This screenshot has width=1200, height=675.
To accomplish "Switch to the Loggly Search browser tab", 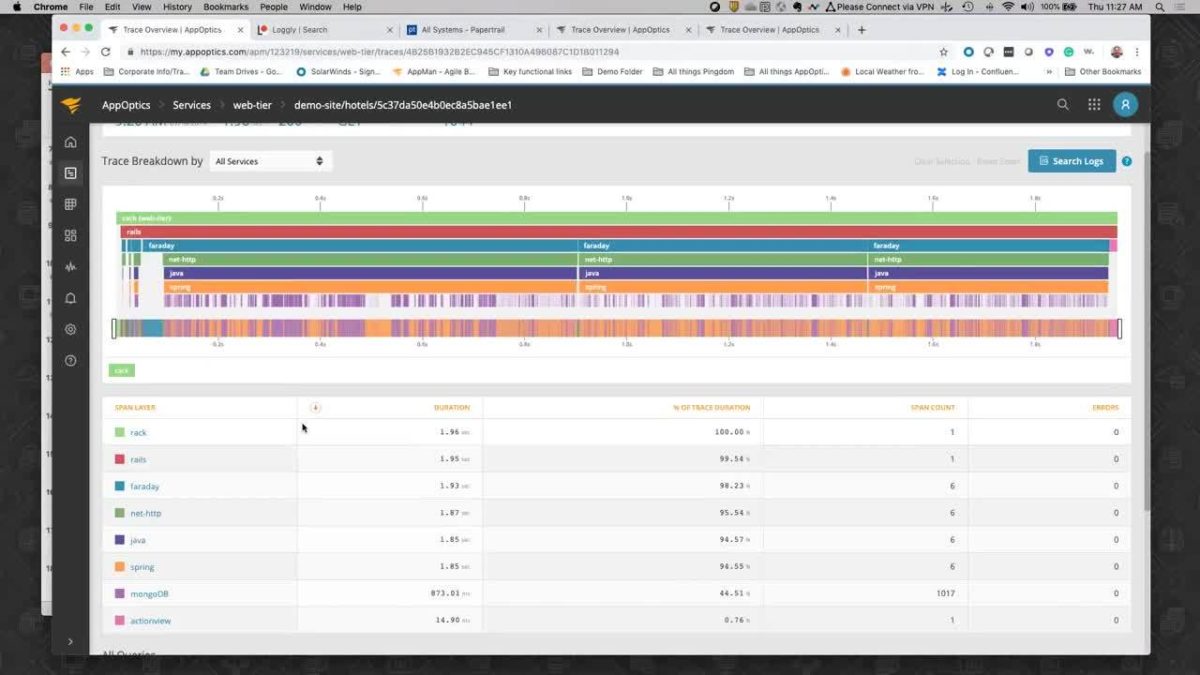I will (x=300, y=29).
